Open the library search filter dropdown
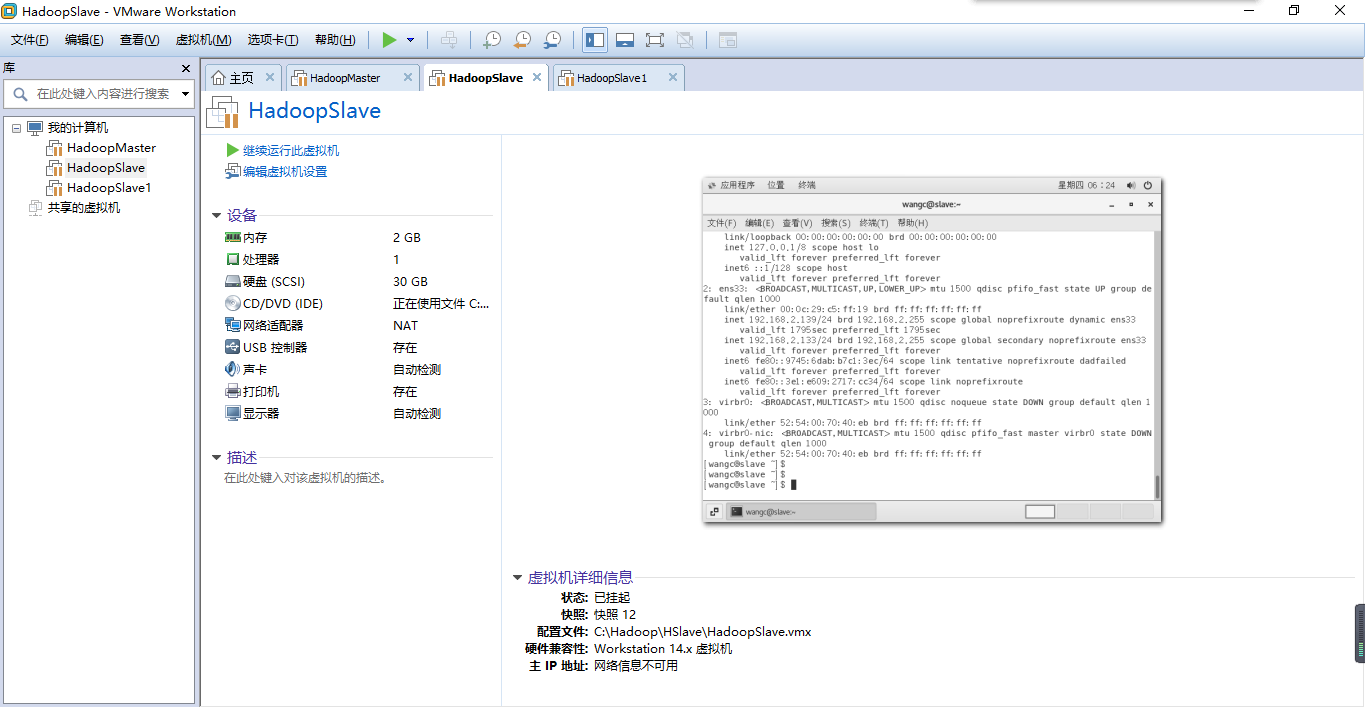1365x707 pixels. click(x=186, y=94)
